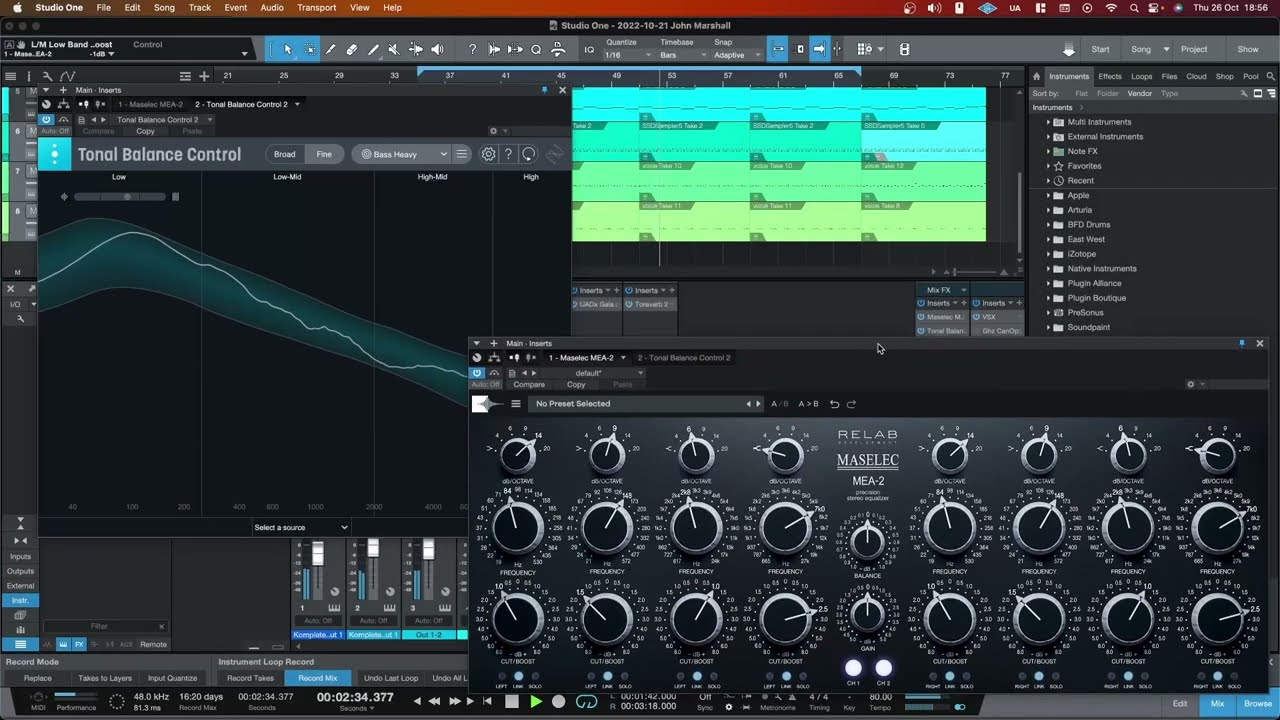Toggle the CH 1 button on Maselec

pyautogui.click(x=853, y=668)
